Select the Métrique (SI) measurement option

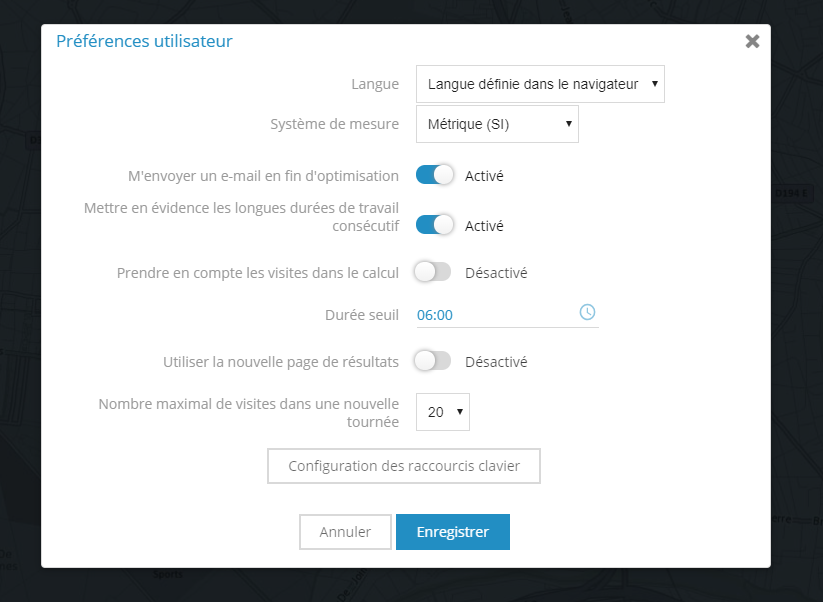(497, 123)
